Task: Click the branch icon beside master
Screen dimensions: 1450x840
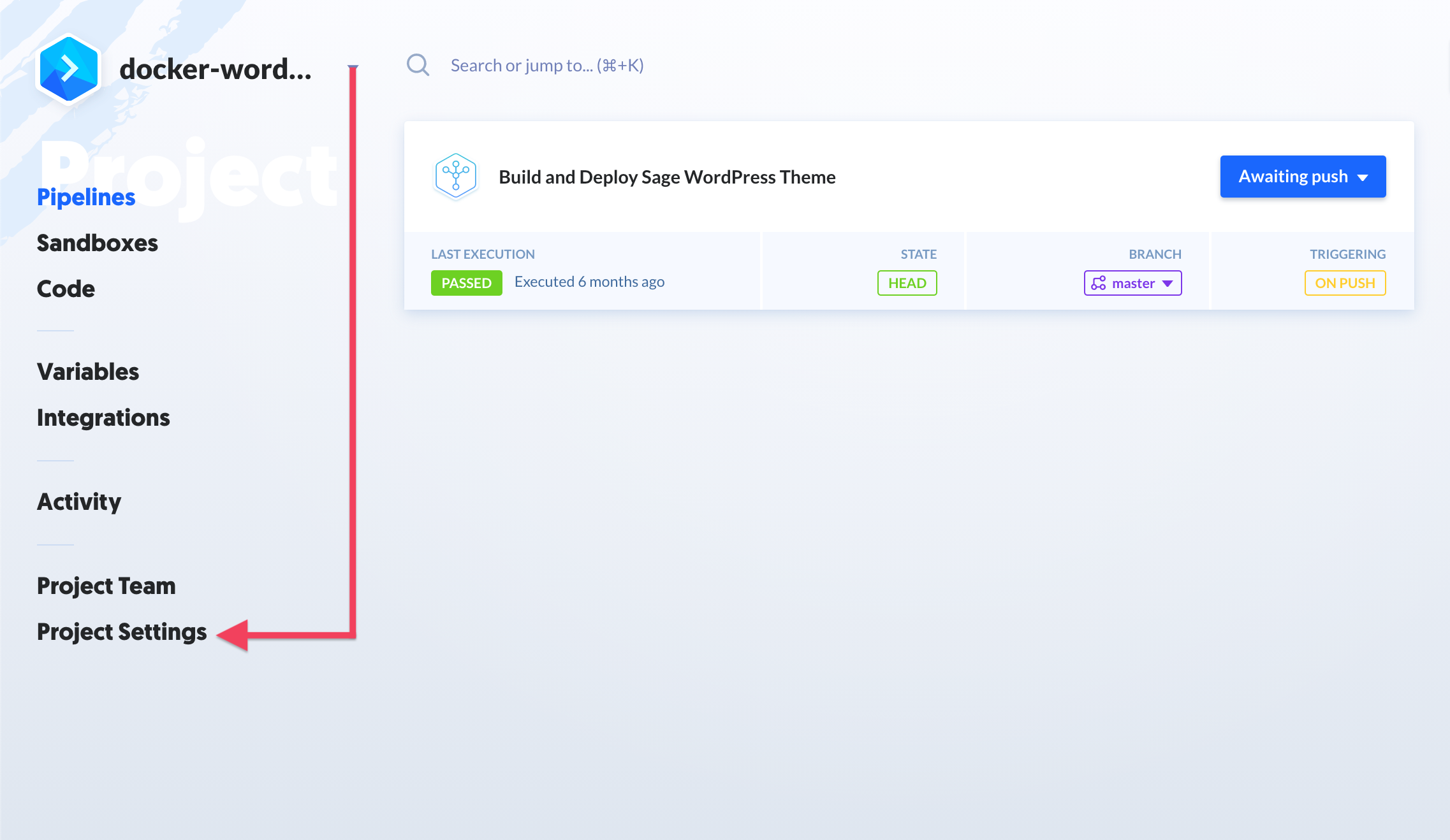Action: pos(1098,283)
